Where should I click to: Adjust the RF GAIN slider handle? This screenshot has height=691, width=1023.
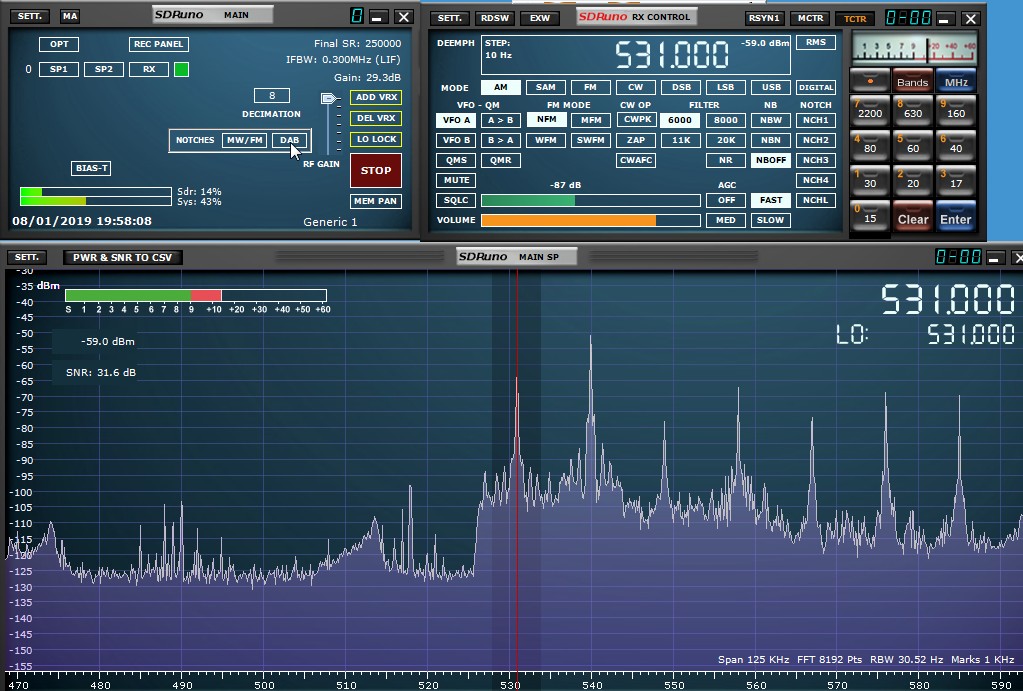click(329, 99)
